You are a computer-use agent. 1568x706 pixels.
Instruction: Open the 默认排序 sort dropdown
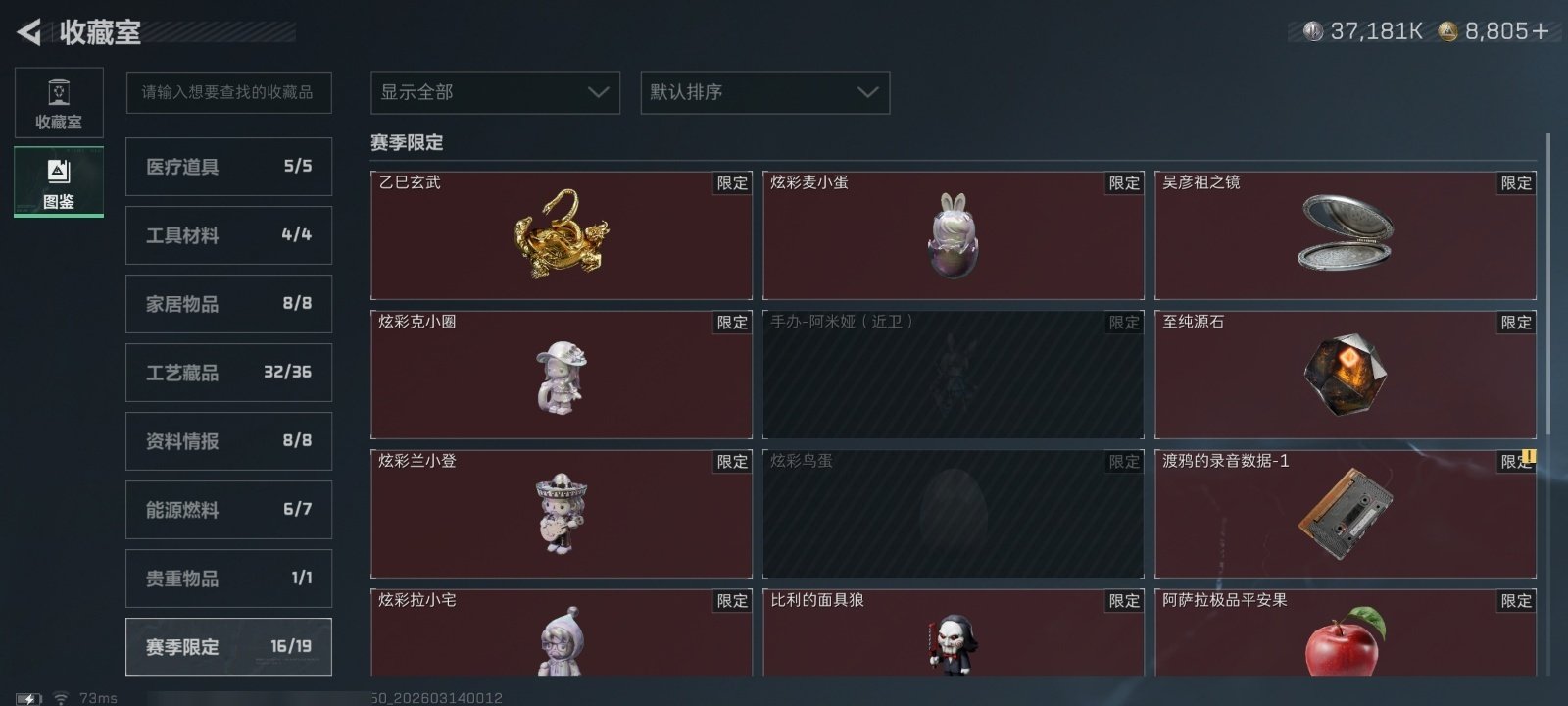(765, 92)
